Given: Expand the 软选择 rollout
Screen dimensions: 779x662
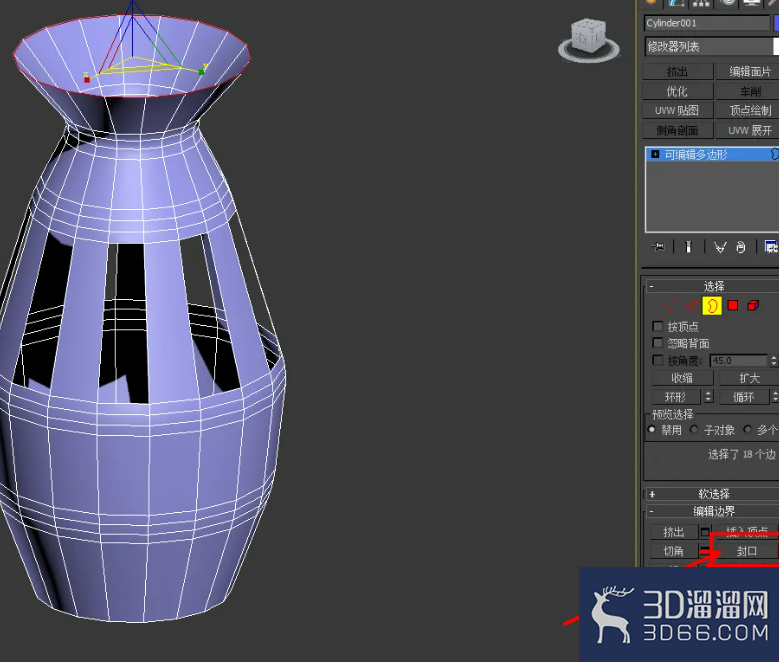Looking at the screenshot, I should click(712, 494).
